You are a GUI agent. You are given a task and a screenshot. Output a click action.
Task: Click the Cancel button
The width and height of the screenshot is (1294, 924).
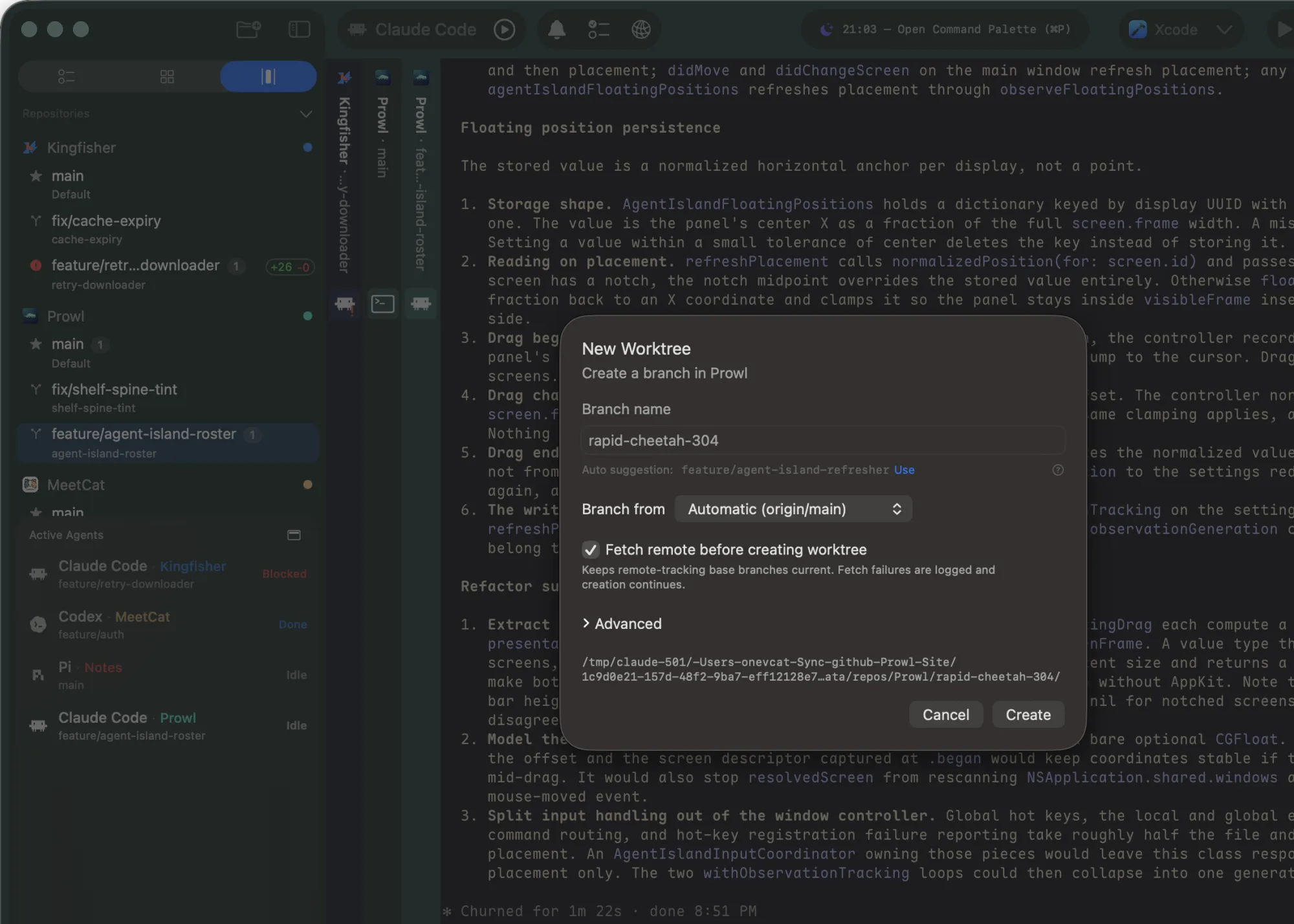(946, 715)
